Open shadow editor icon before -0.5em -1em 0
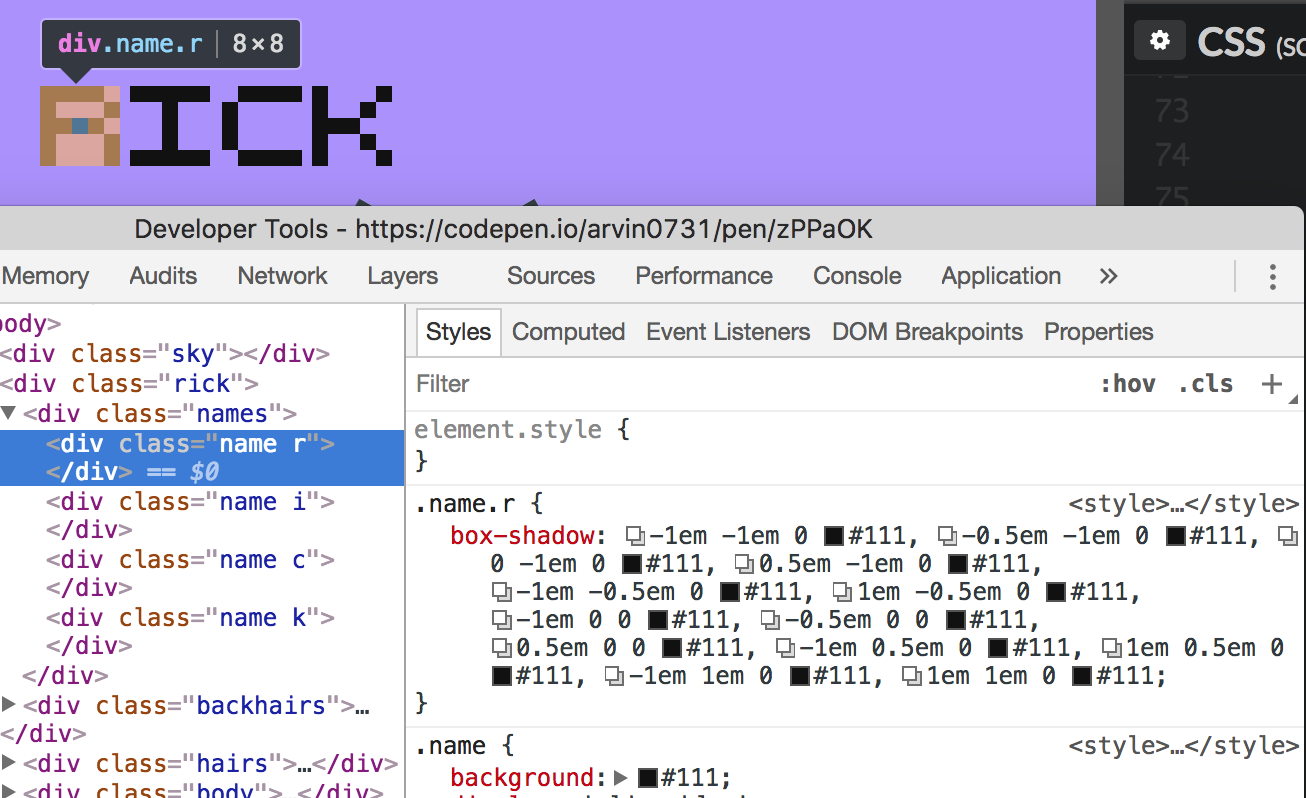The height and width of the screenshot is (798, 1306). click(x=947, y=535)
